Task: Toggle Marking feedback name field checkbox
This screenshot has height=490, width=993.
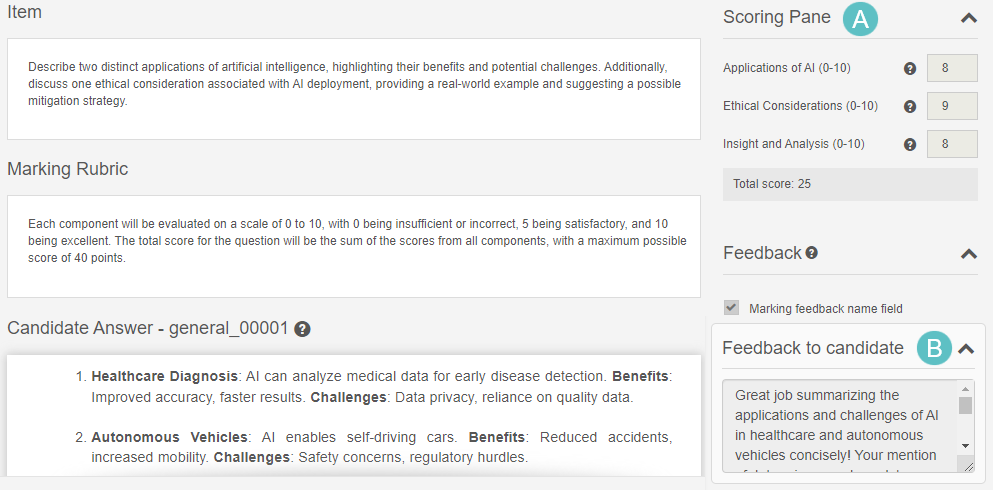Action: [732, 308]
